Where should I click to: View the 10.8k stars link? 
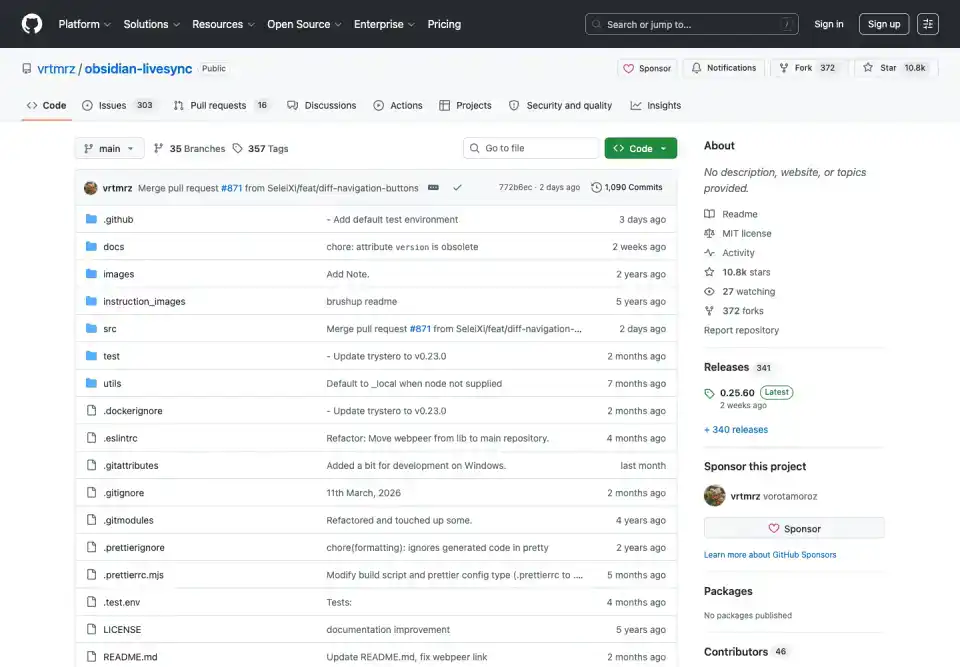737,272
